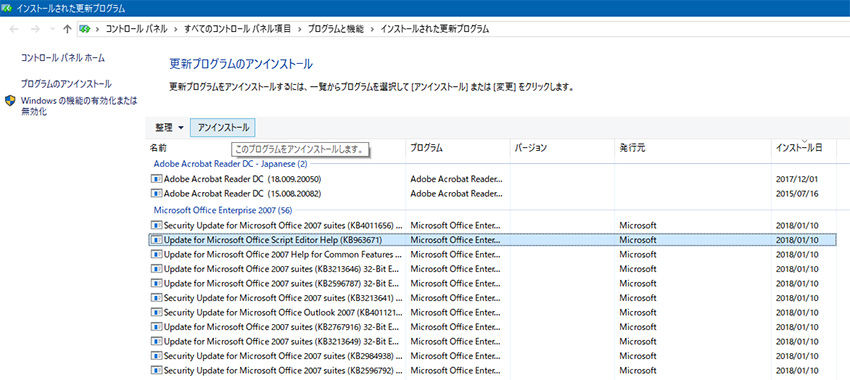Collapse the Adobe Acrobat Reader DC - Japanese group
This screenshot has width=850, height=380.
(x=230, y=163)
